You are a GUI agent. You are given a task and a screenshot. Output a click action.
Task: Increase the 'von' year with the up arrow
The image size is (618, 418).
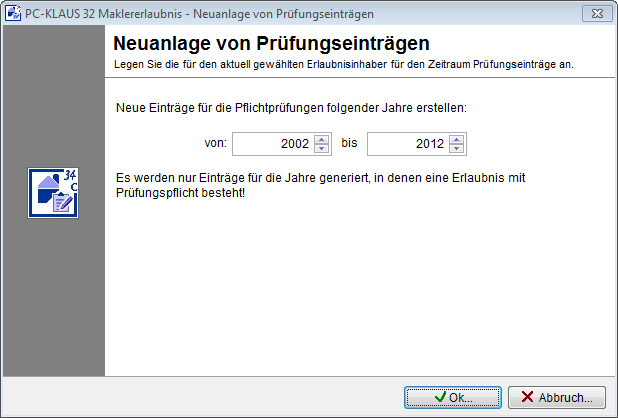321,139
